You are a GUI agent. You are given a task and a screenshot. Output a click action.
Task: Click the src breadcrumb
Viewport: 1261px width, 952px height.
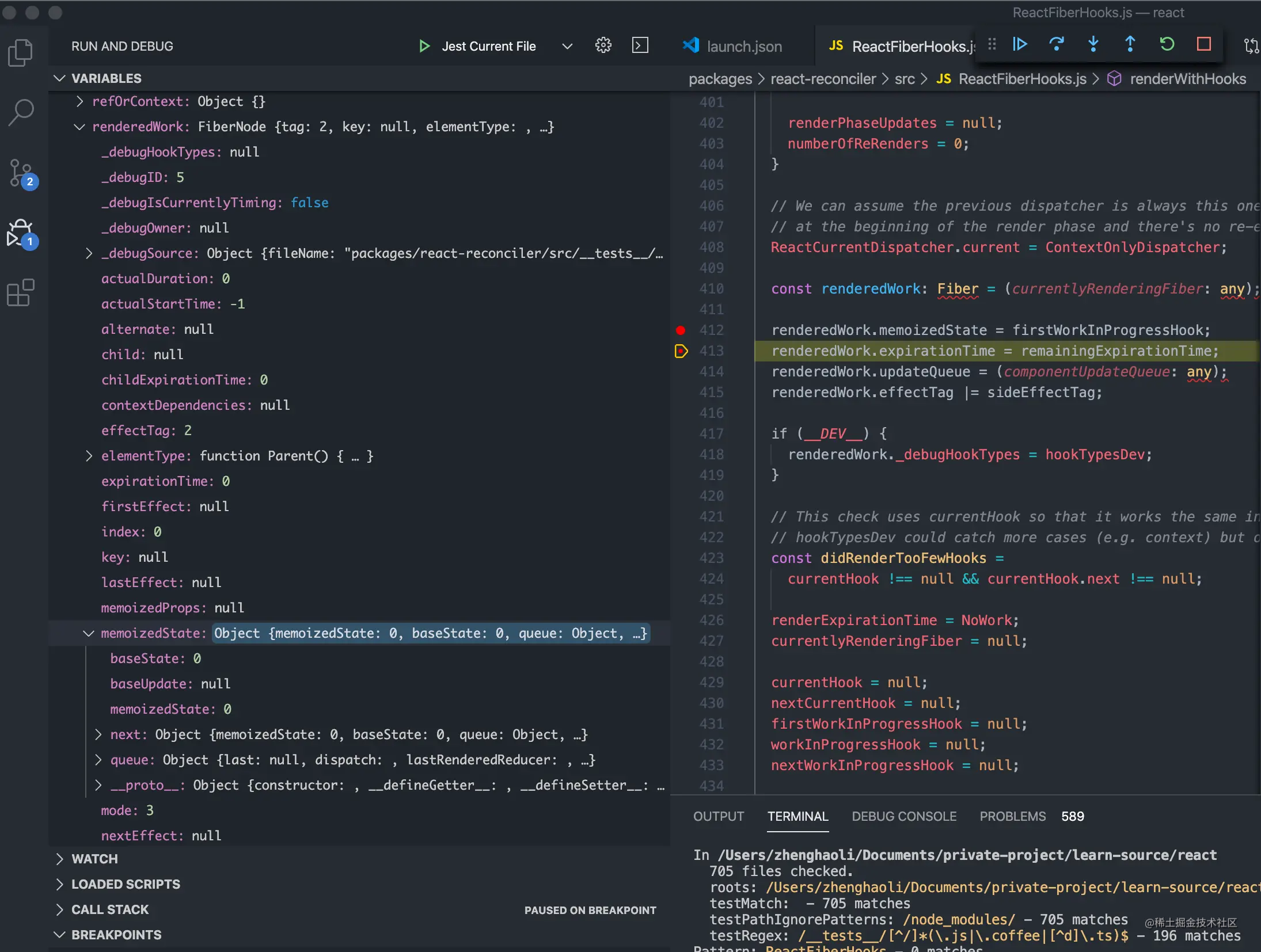(905, 79)
